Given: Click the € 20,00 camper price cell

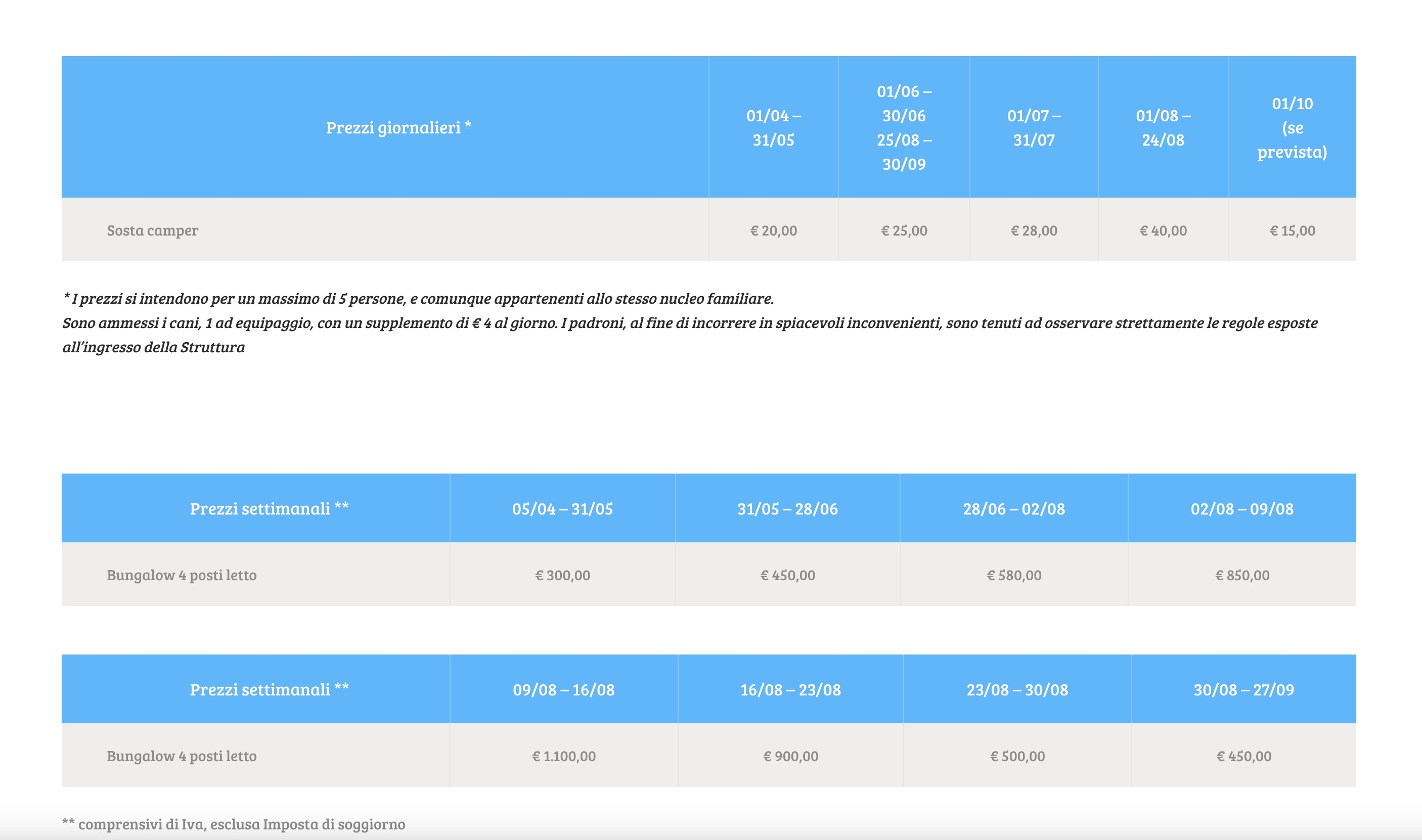Looking at the screenshot, I should pos(773,230).
